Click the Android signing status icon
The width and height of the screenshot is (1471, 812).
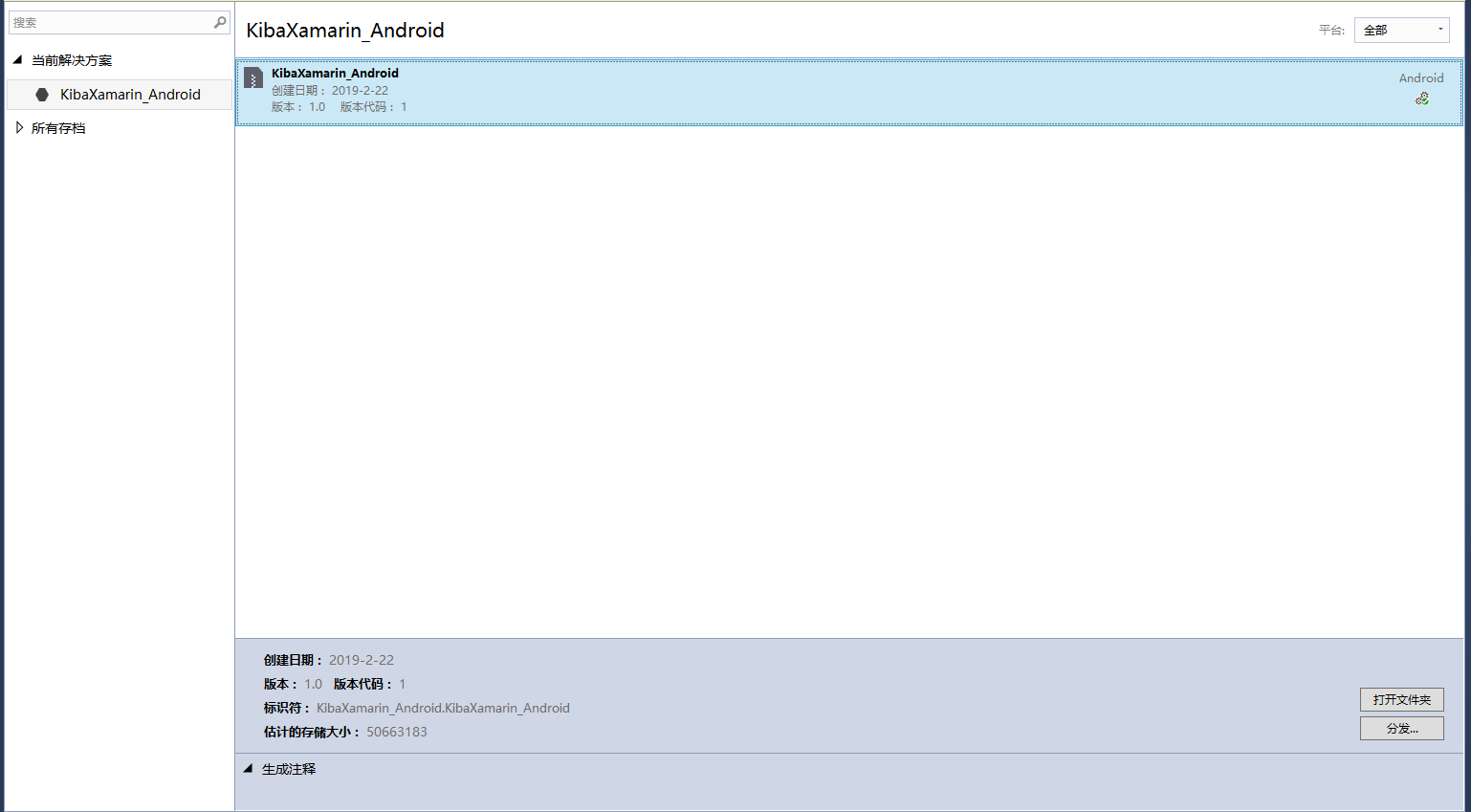pos(1422,98)
